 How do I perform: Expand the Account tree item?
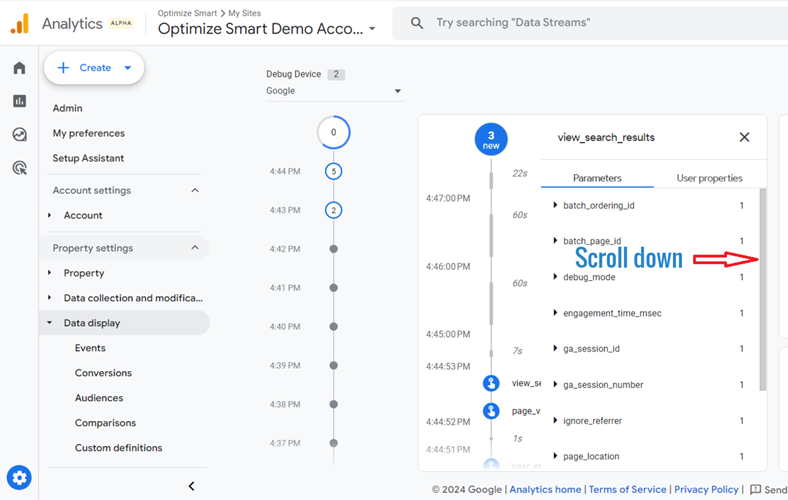[49, 215]
